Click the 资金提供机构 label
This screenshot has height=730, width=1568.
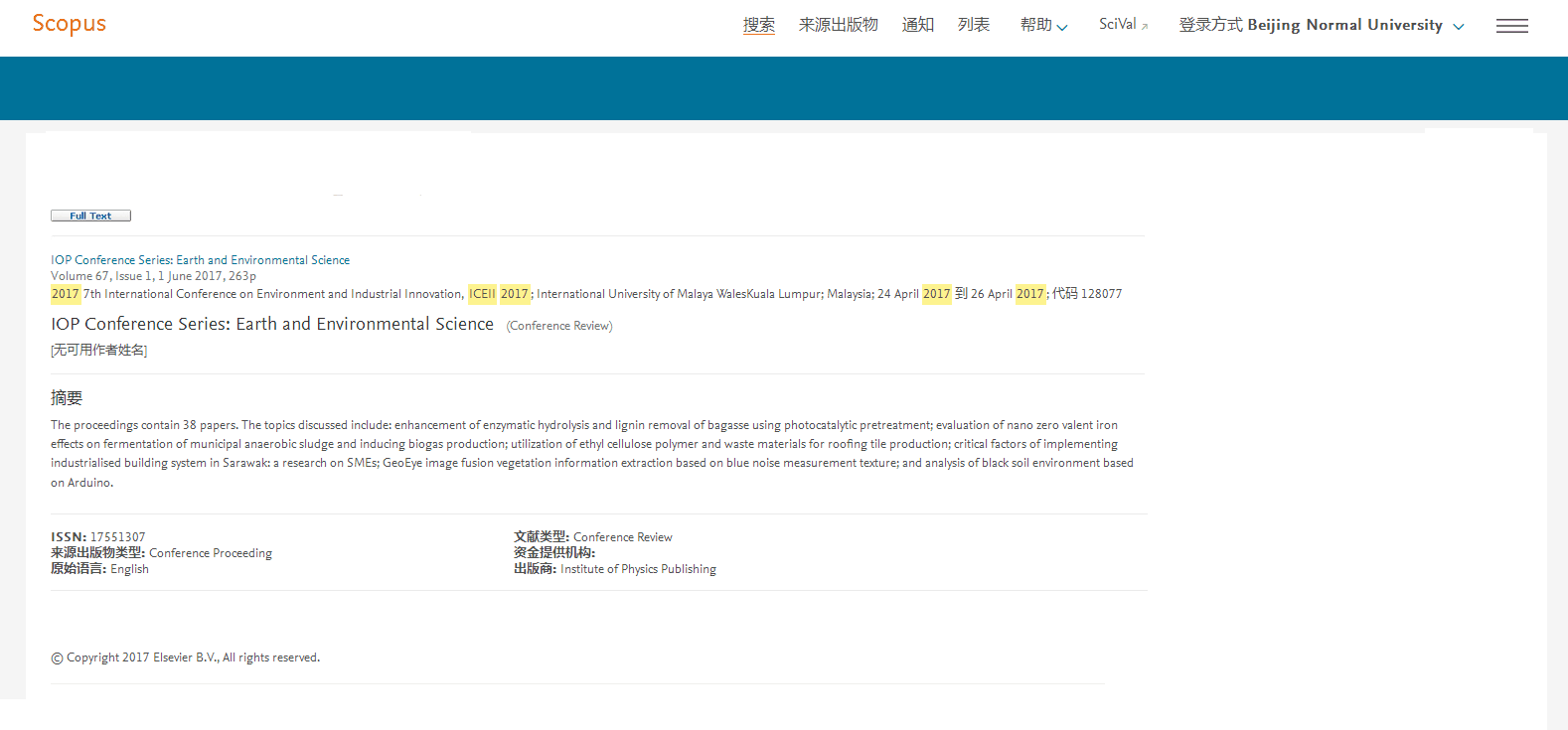coord(553,553)
